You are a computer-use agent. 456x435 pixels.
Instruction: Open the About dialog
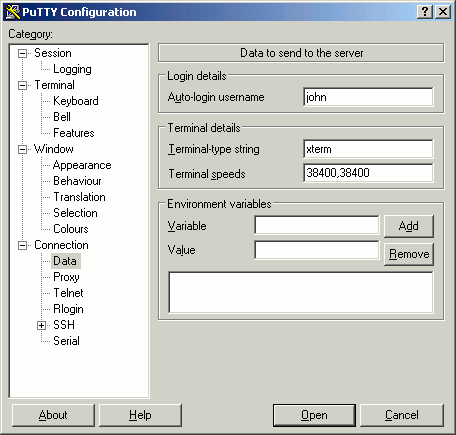pos(53,415)
